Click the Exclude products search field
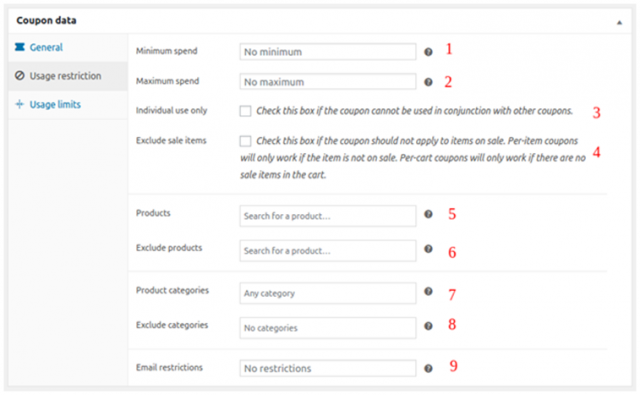Viewport: 640px width, 395px height. click(328, 251)
